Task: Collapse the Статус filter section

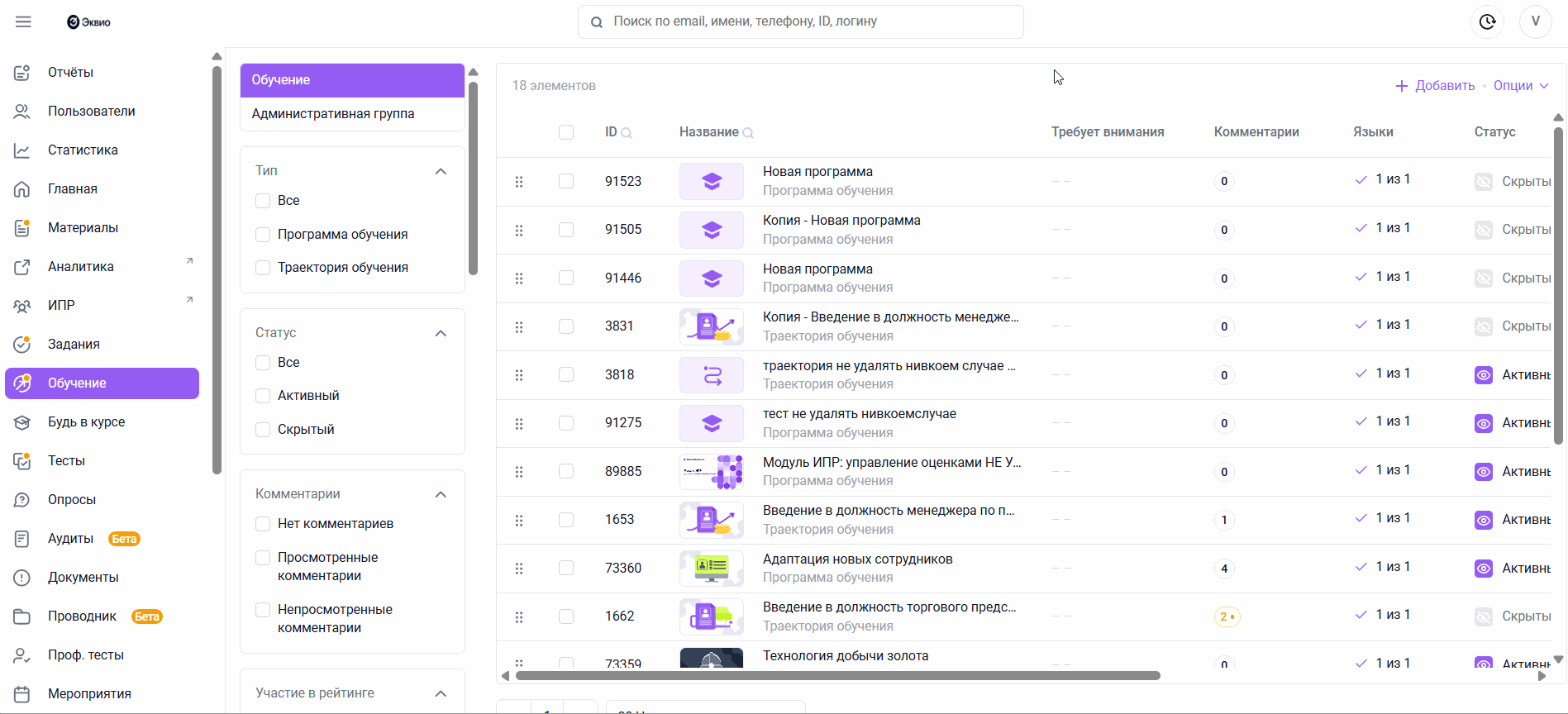Action: pos(441,333)
